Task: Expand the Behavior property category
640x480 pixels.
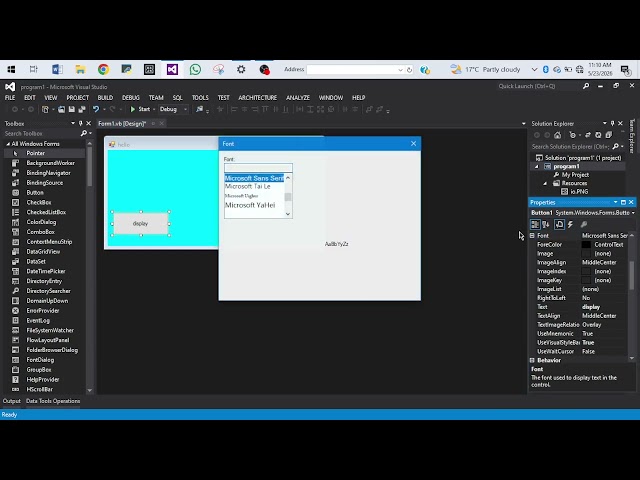Action: click(532, 360)
